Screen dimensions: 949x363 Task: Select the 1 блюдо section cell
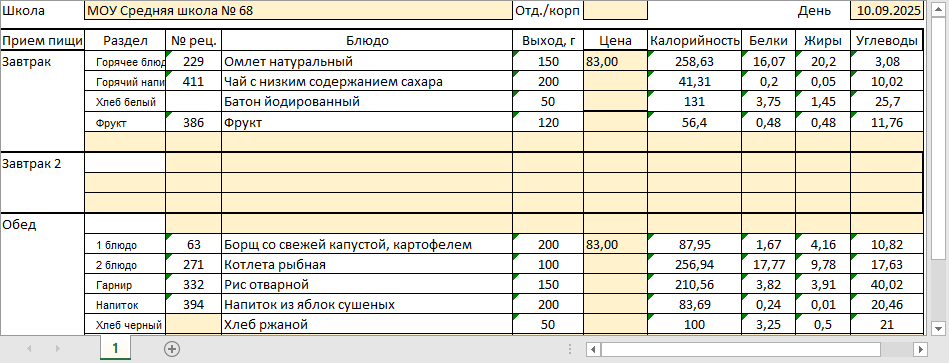tap(125, 244)
